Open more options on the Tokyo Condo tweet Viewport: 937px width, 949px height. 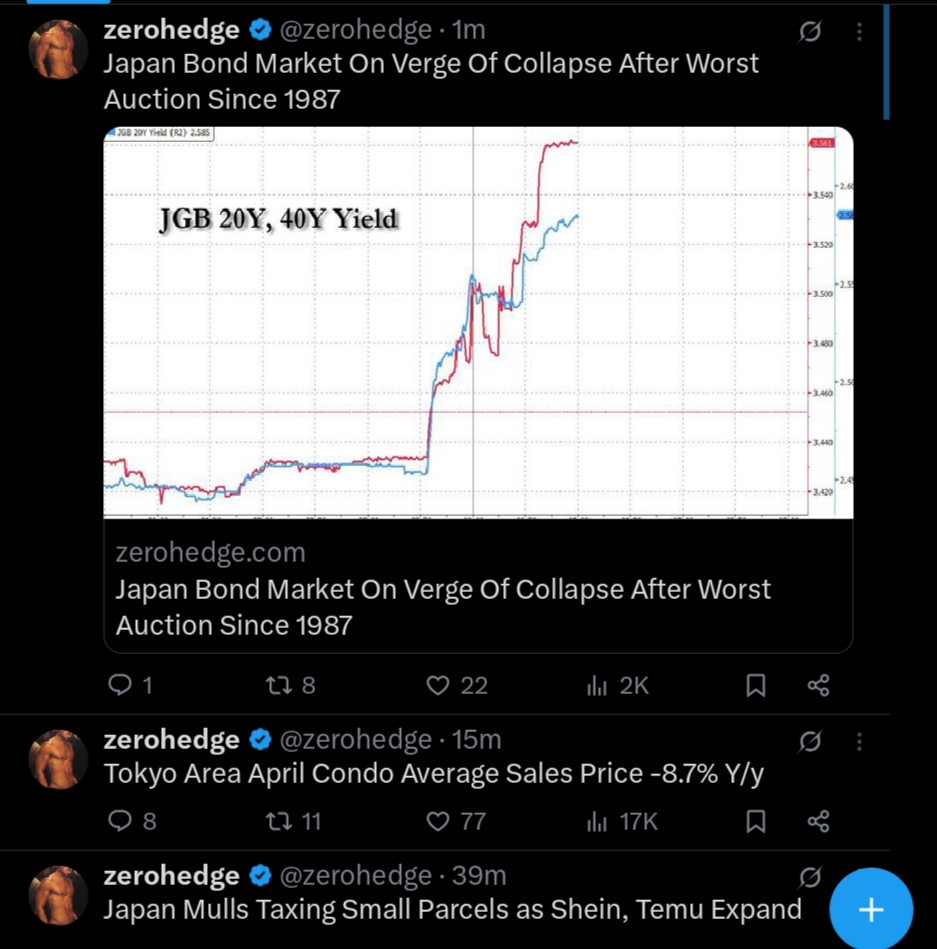pos(859,741)
